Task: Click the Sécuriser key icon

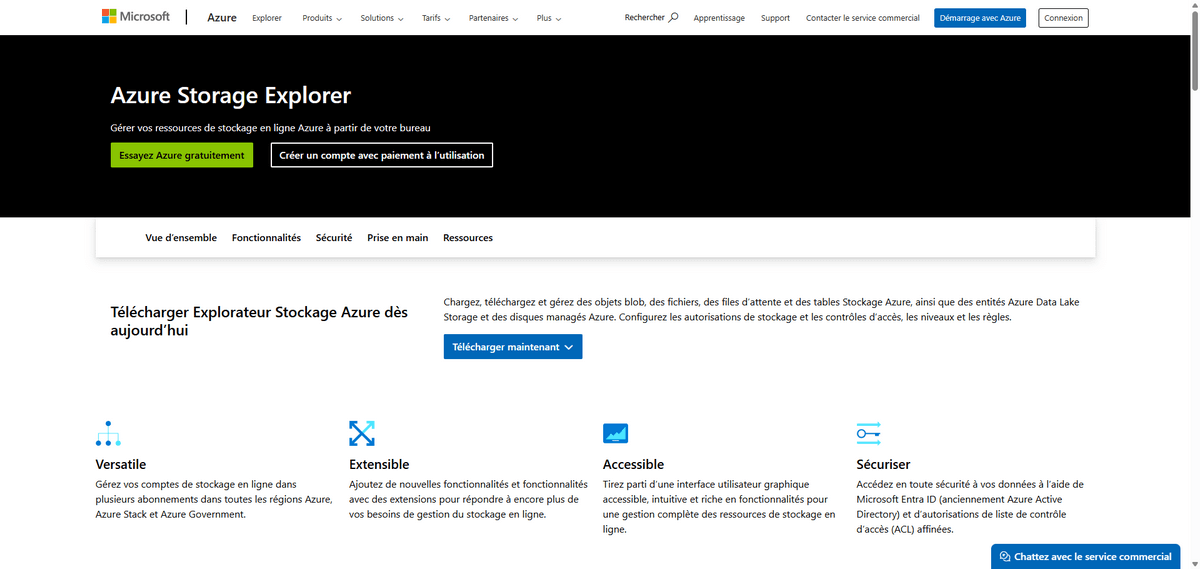Action: [x=868, y=433]
